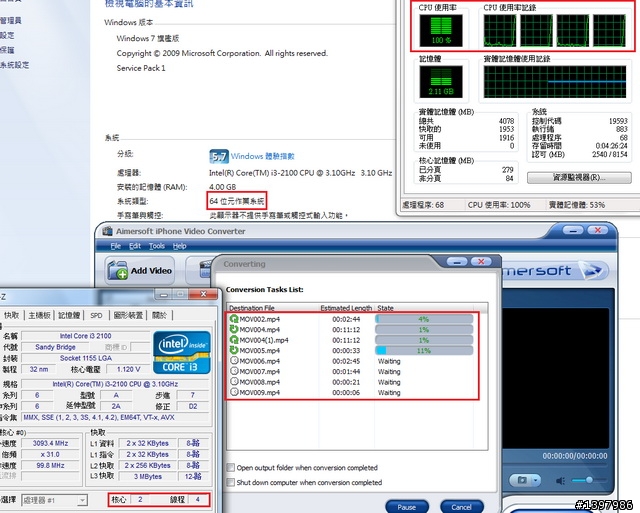Image resolution: width=640 pixels, height=513 pixels.
Task: Click the snapshot camera icon under the preview
Action: (522, 480)
